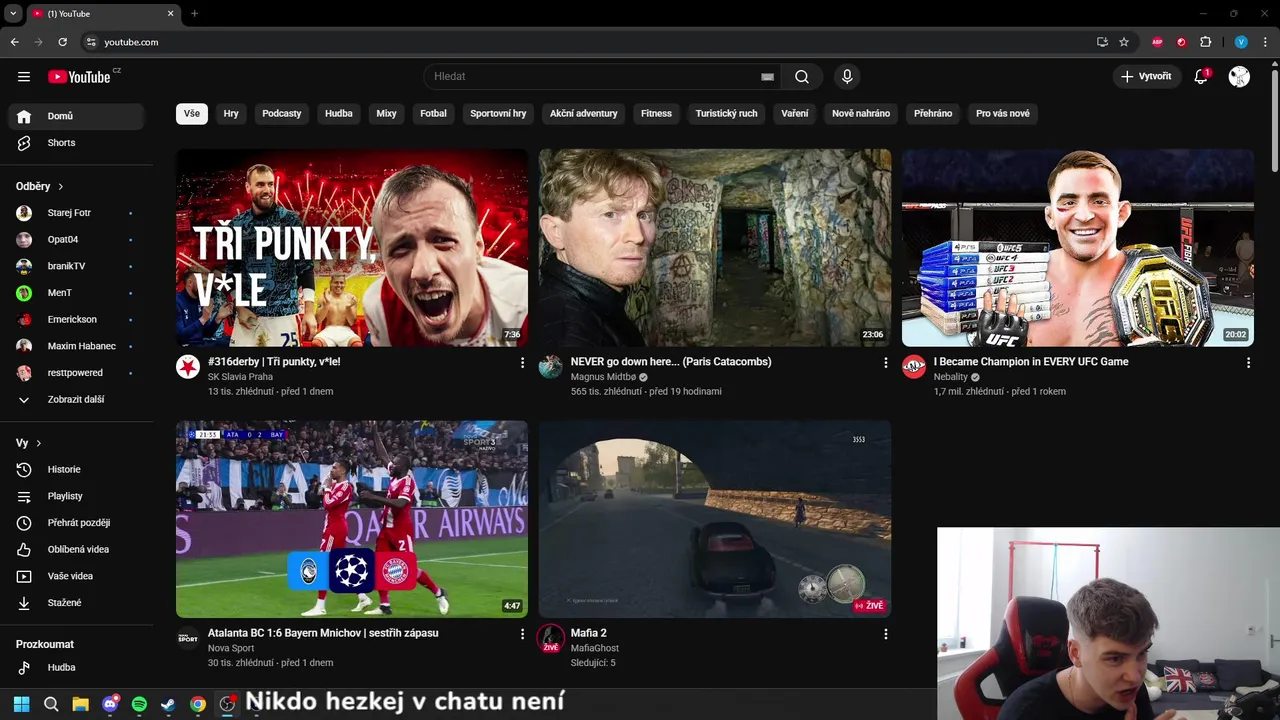Screen dimensions: 1280x720
Task: Open Opat04 channel subscription
Action: pos(76,240)
